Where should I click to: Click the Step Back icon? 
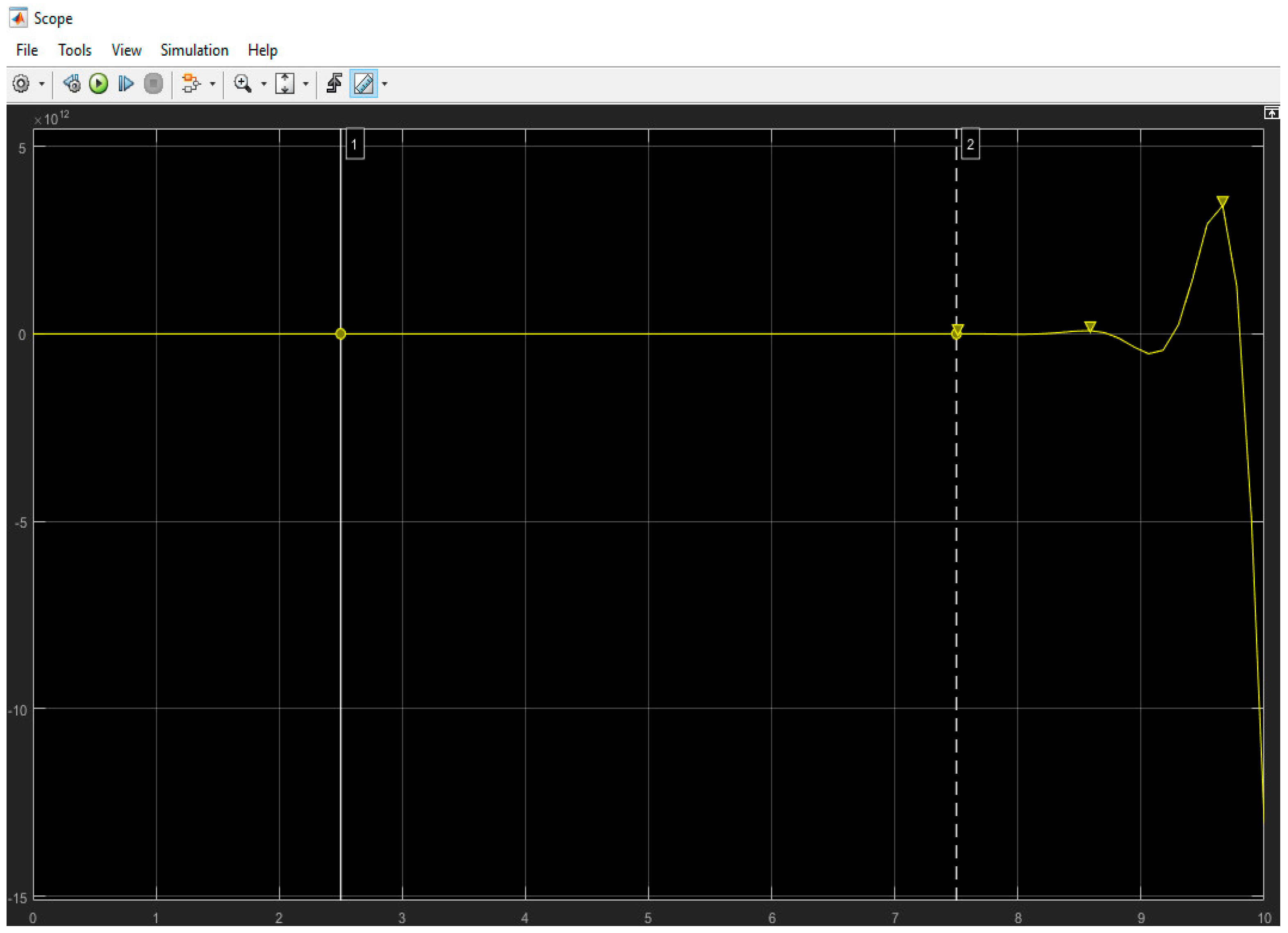pos(72,84)
